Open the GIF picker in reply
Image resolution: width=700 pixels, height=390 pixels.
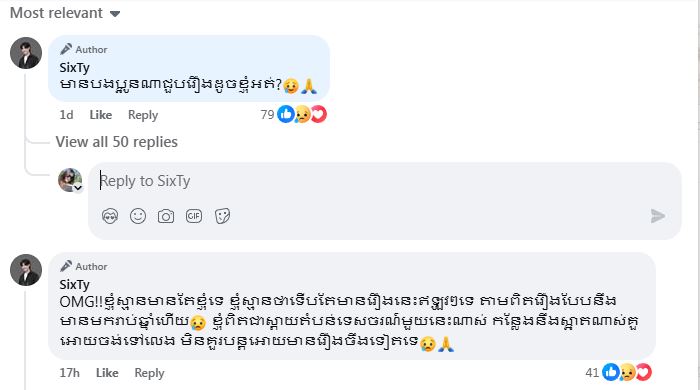(x=194, y=216)
